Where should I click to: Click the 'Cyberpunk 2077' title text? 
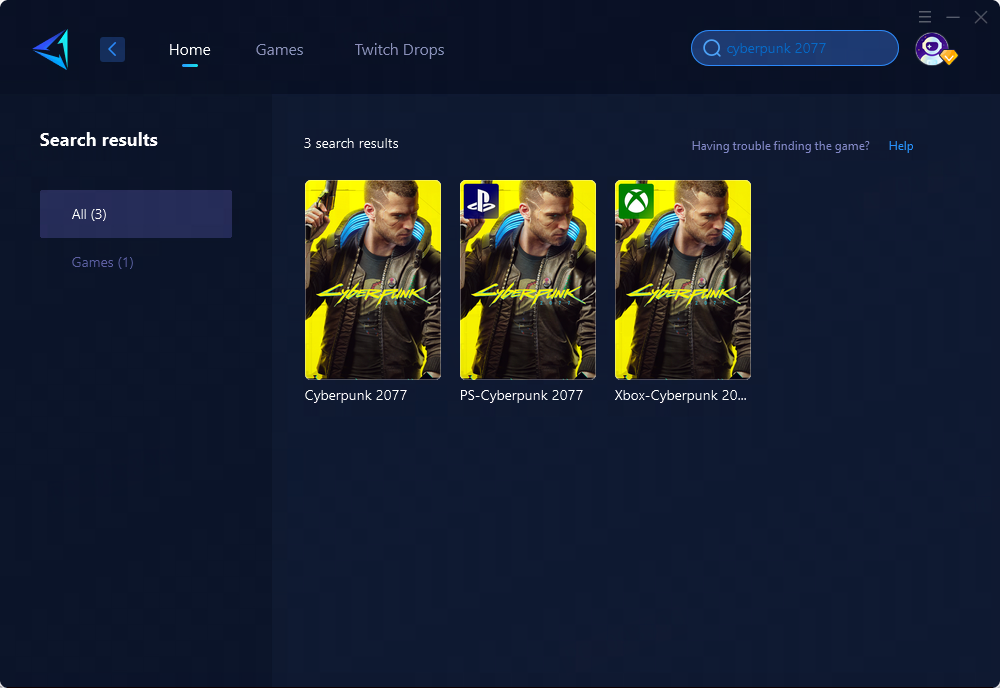click(x=356, y=395)
